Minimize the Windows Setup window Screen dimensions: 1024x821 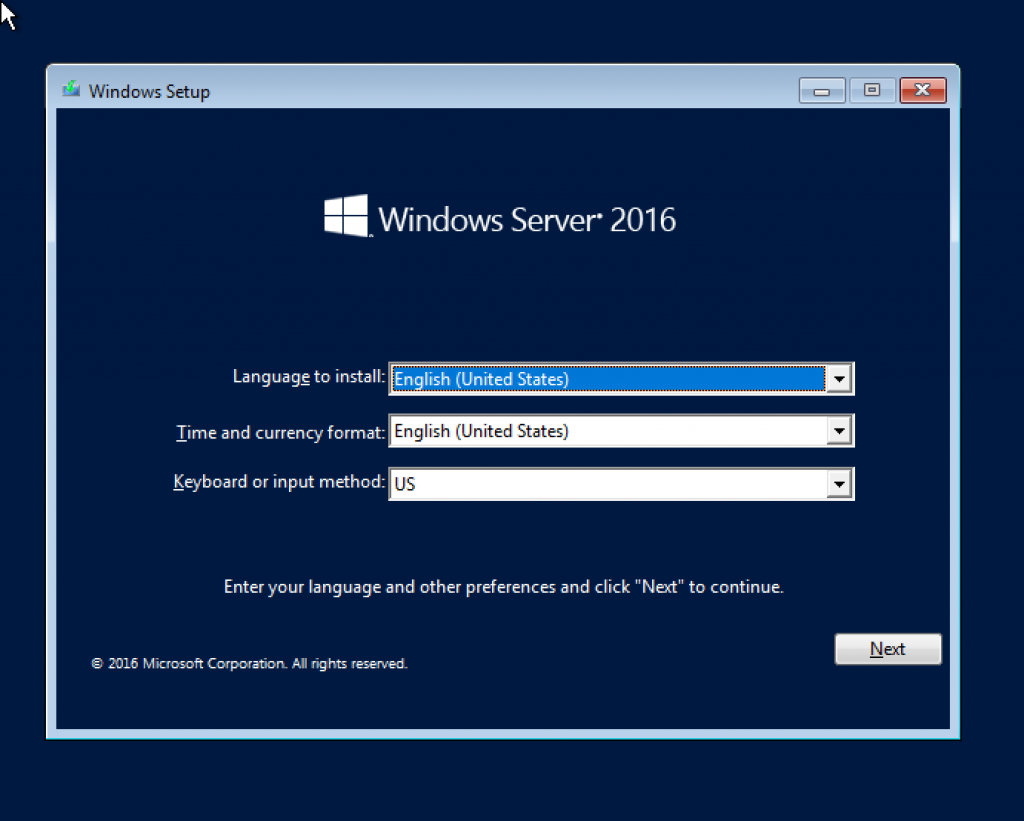tap(821, 89)
